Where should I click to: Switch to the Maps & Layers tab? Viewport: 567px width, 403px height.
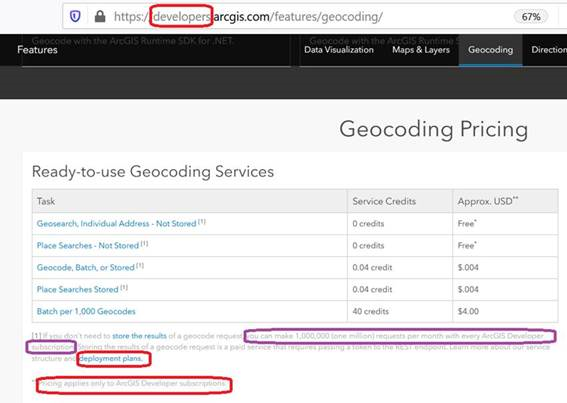point(421,50)
